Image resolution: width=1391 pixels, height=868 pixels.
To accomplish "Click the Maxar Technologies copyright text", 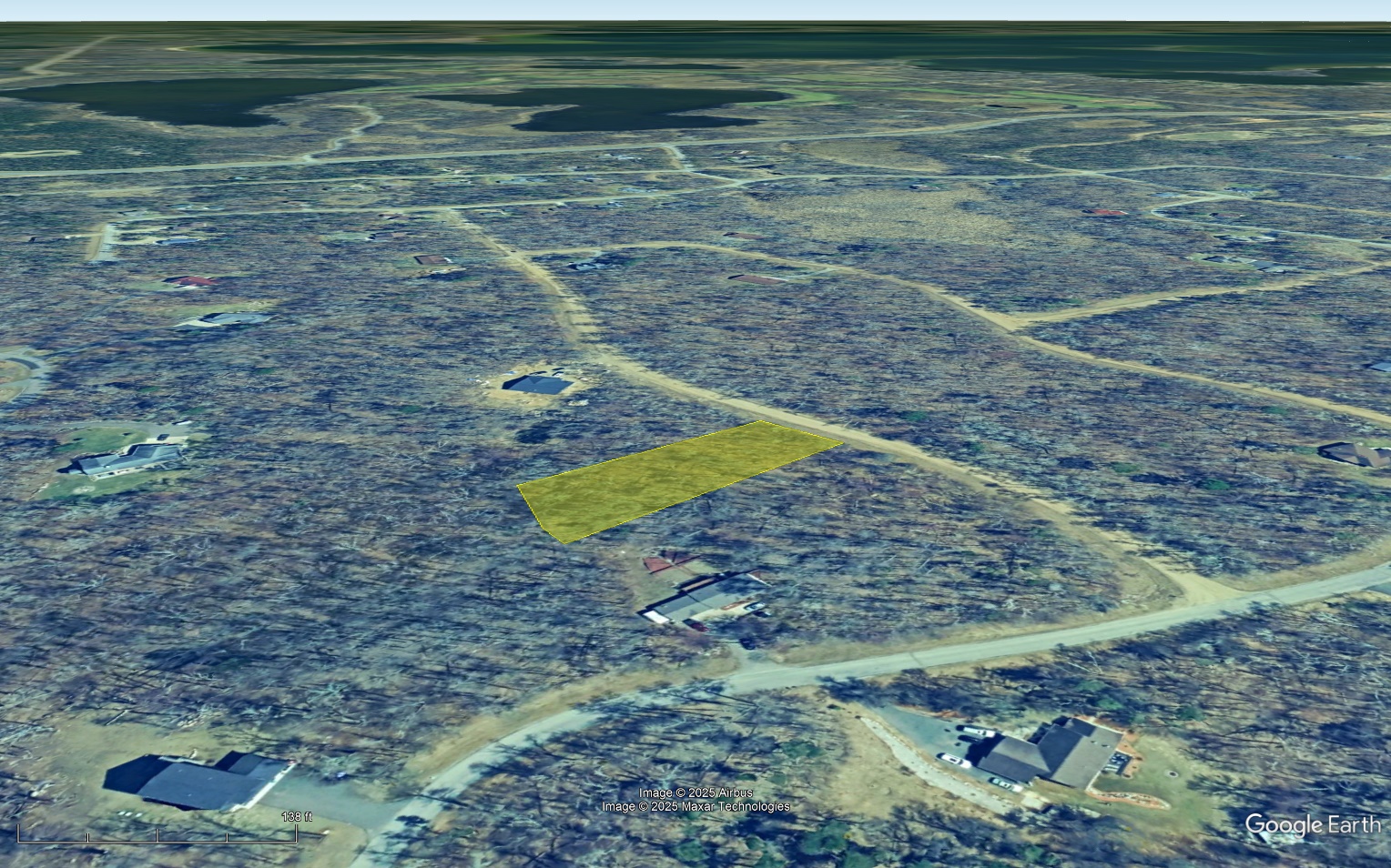I will coord(697,806).
